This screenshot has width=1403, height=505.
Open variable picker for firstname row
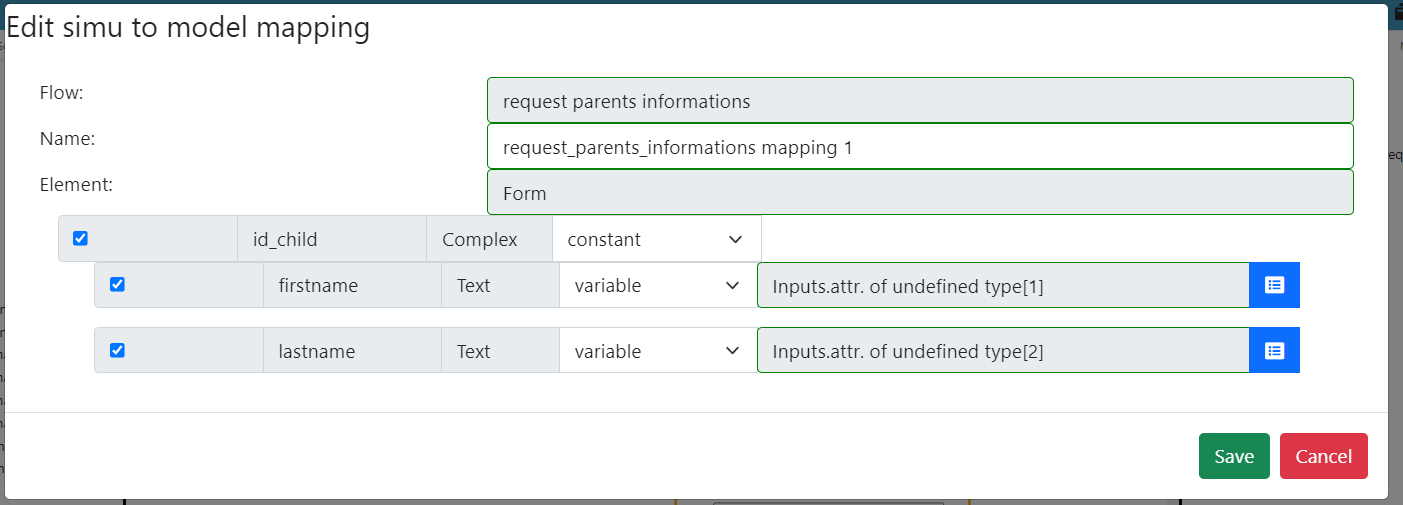[x=1274, y=285]
